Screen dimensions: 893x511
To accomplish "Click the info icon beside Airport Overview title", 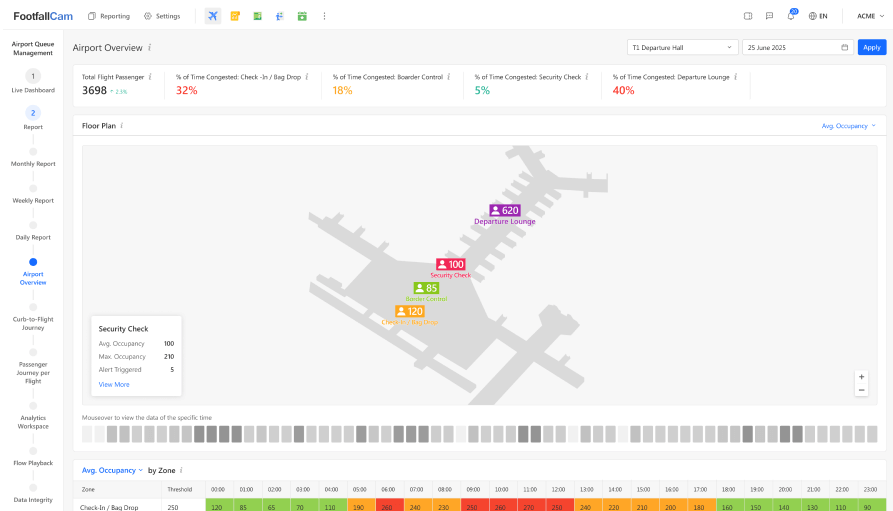I will pos(150,47).
